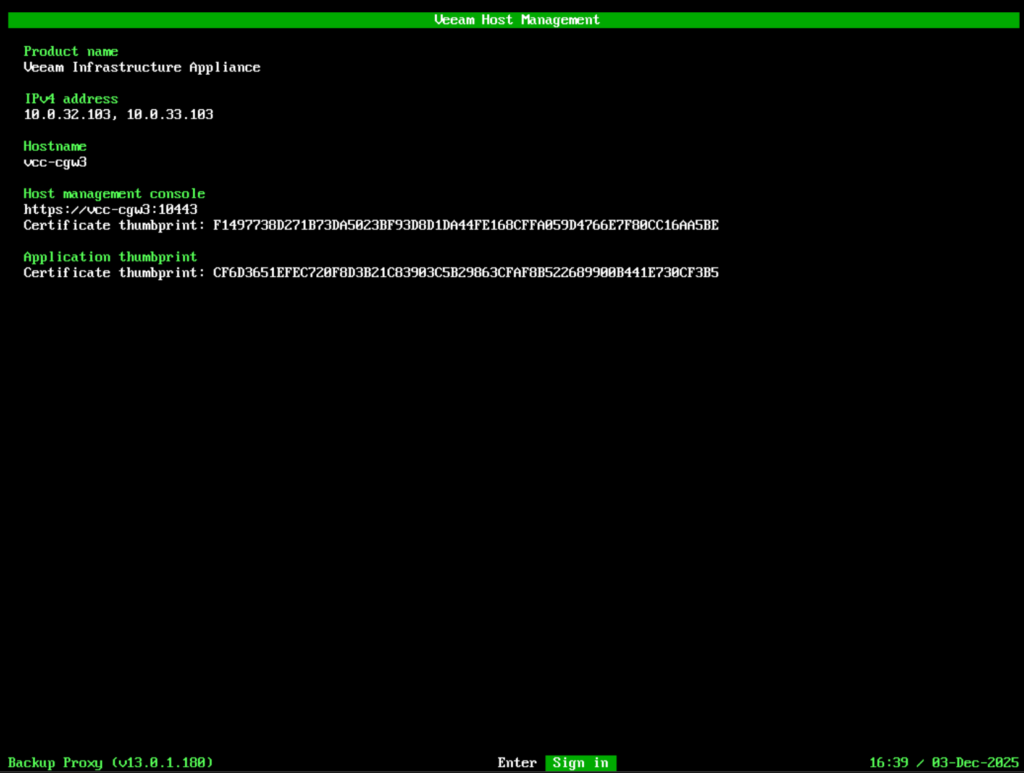
Task: Open the https://vcc-cgw3:10443 console URL
Action: (x=110, y=210)
